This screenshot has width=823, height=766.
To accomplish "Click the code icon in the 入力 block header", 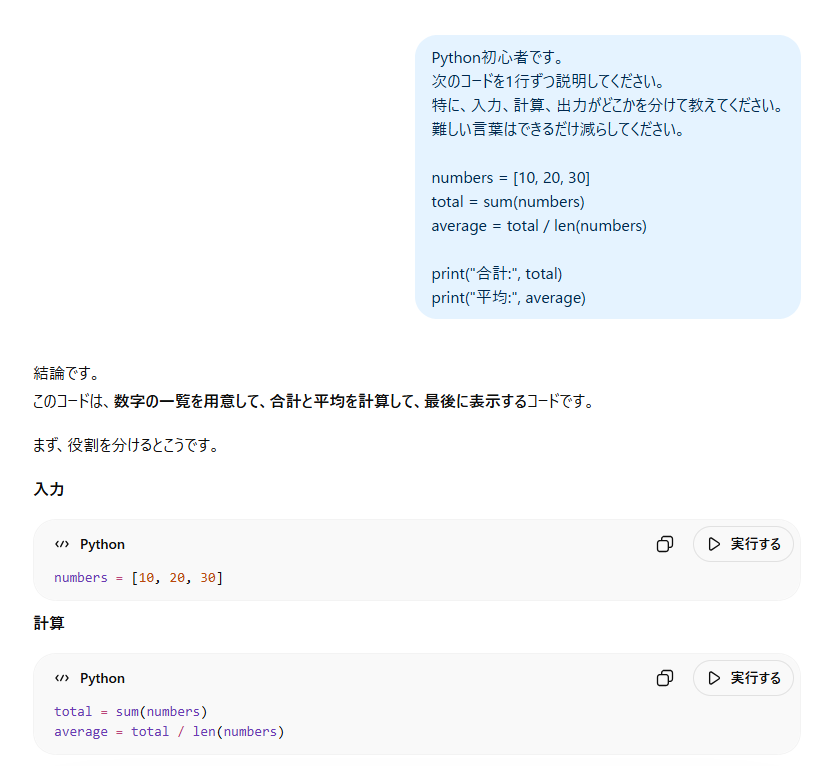I will [62, 544].
